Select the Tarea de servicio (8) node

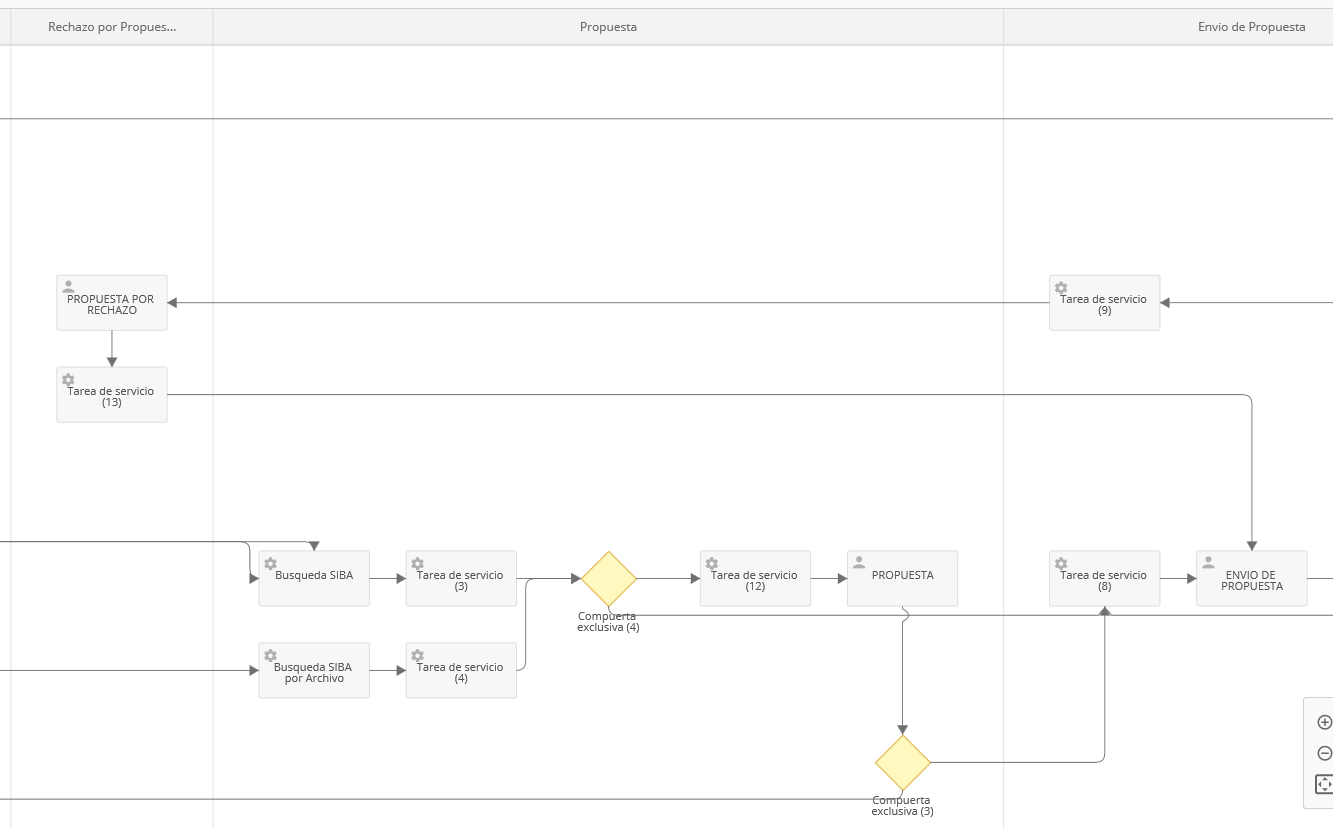(x=1104, y=579)
